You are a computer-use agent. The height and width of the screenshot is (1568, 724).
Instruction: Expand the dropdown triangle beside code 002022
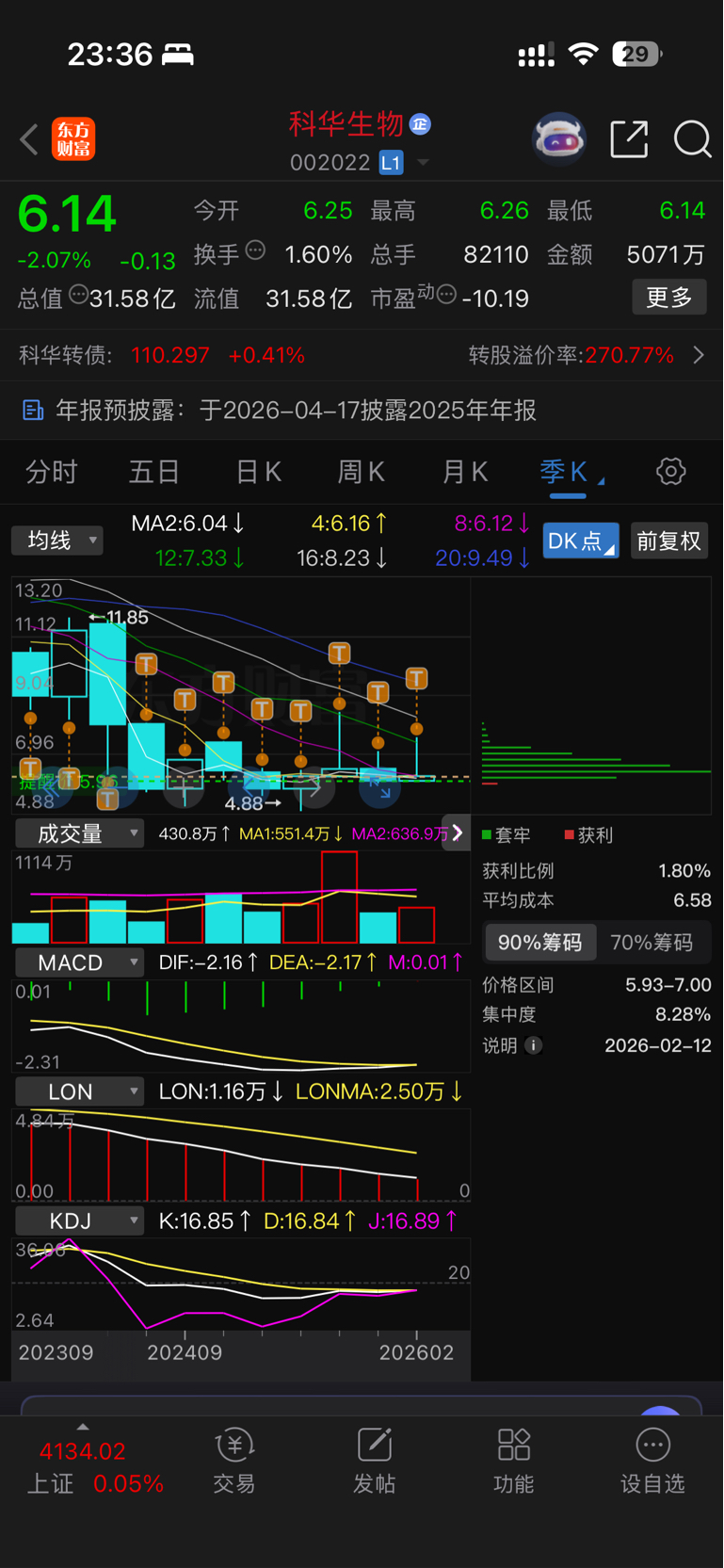[423, 163]
